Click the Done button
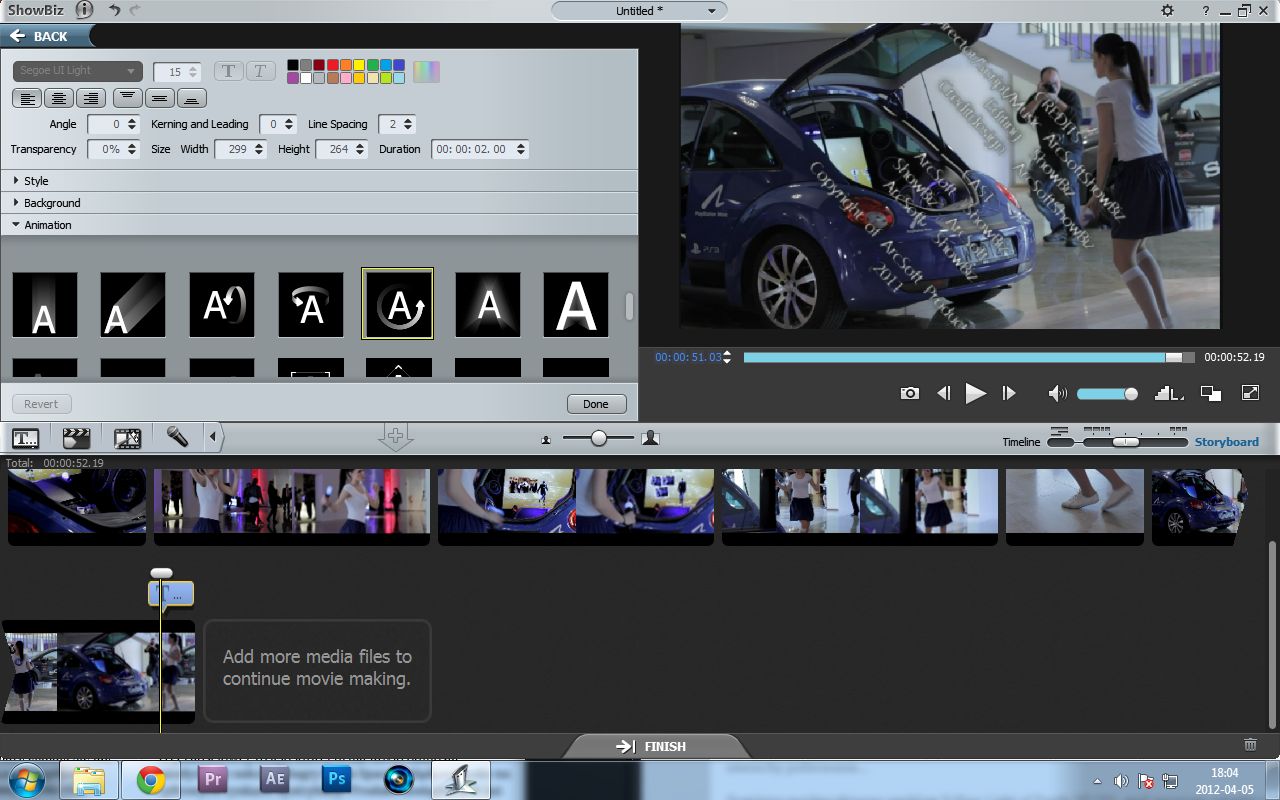The image size is (1280, 800). coord(596,404)
